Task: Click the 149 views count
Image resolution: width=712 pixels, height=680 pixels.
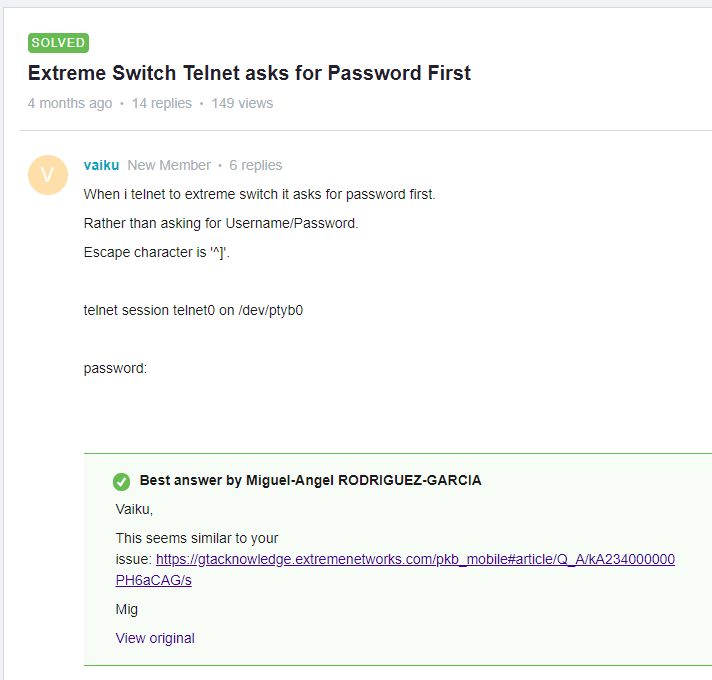Action: pos(242,103)
